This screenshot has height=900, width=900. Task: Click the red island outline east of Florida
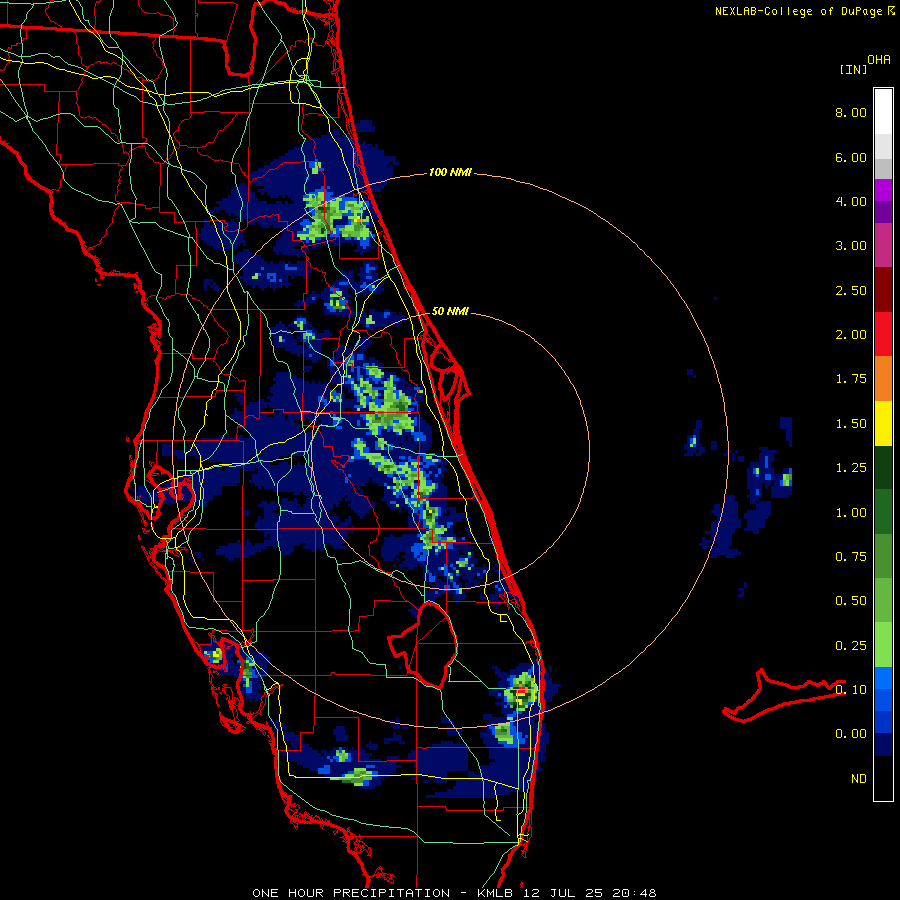[x=783, y=695]
